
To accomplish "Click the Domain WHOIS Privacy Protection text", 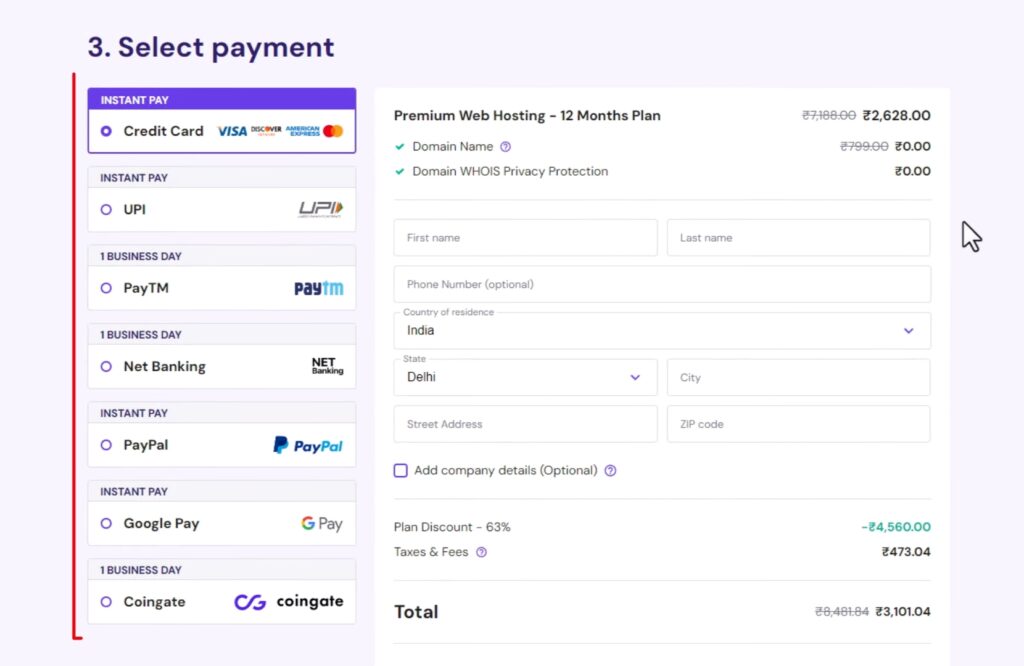I will tap(510, 171).
